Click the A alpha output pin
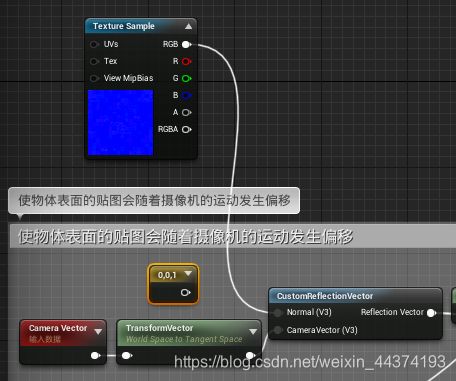 point(187,112)
